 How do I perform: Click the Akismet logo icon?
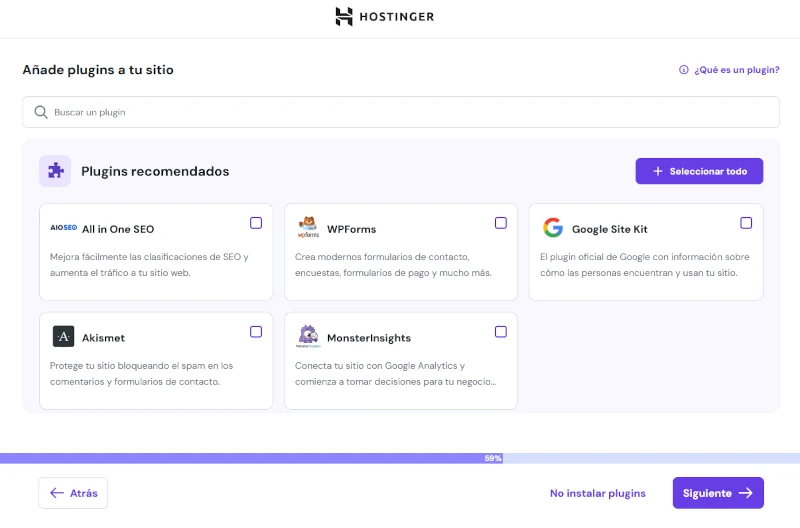(x=63, y=337)
